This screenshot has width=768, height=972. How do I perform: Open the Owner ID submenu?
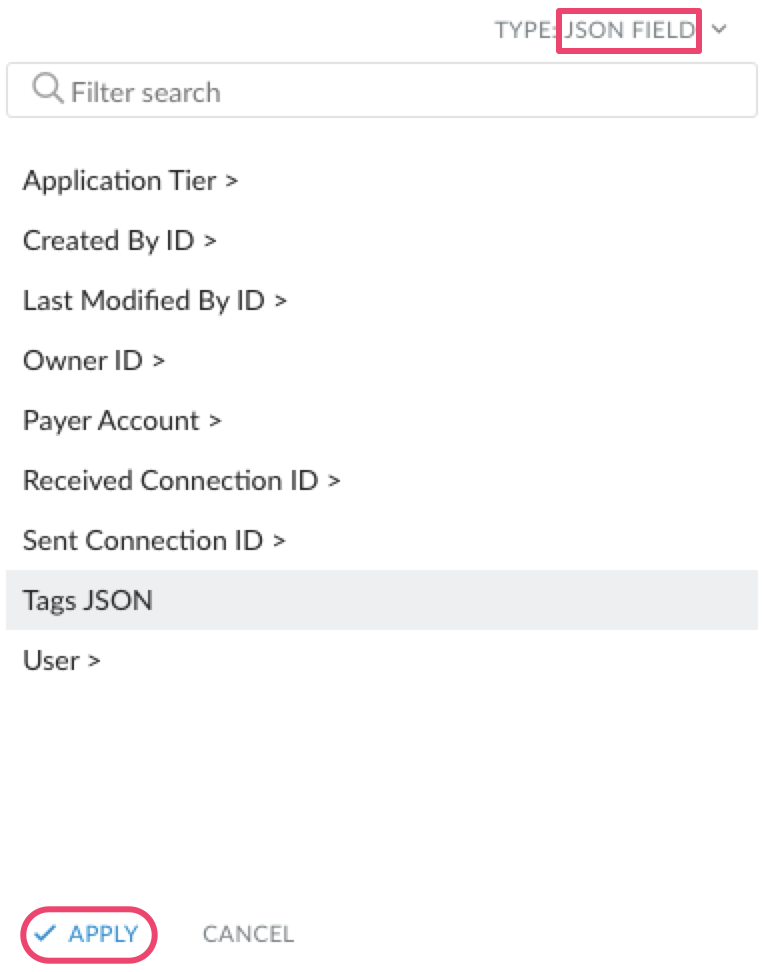94,361
